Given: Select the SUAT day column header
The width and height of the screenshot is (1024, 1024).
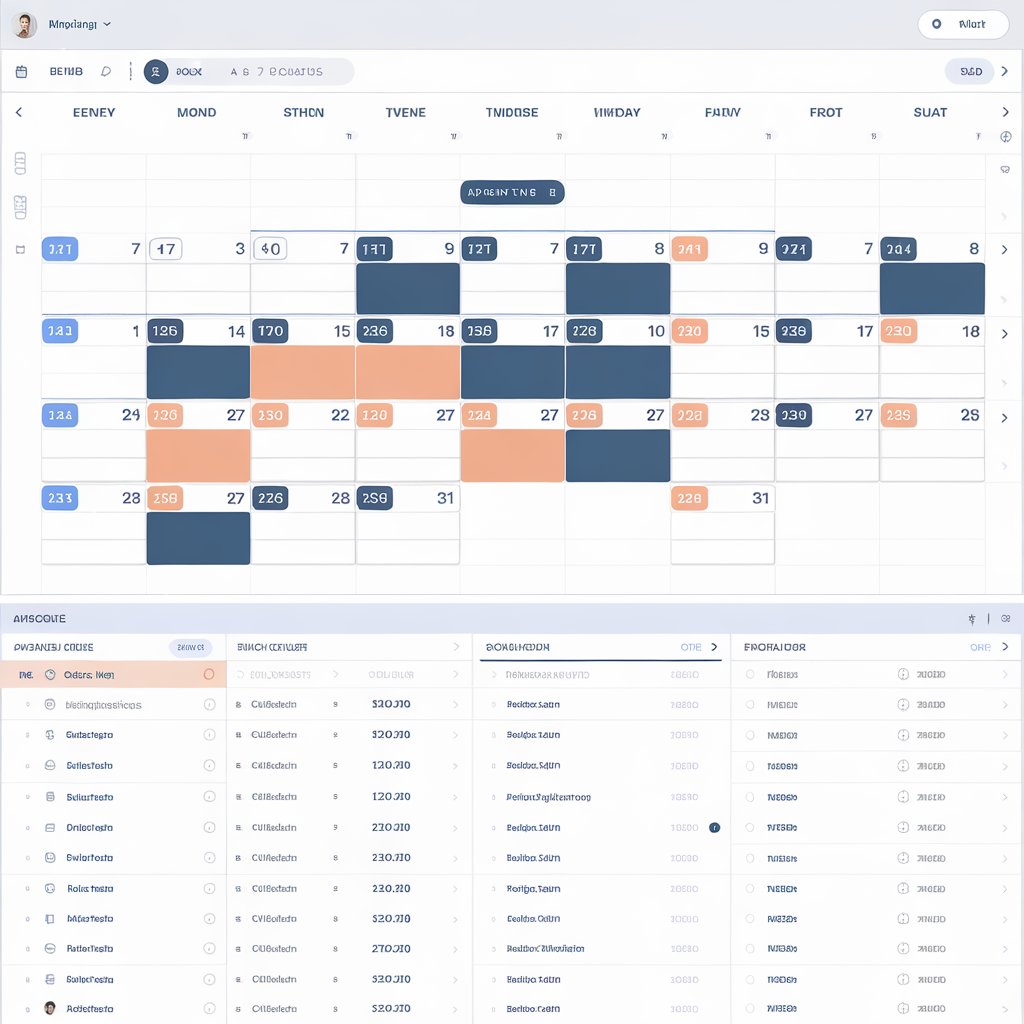Looking at the screenshot, I should pyautogui.click(x=930, y=113).
